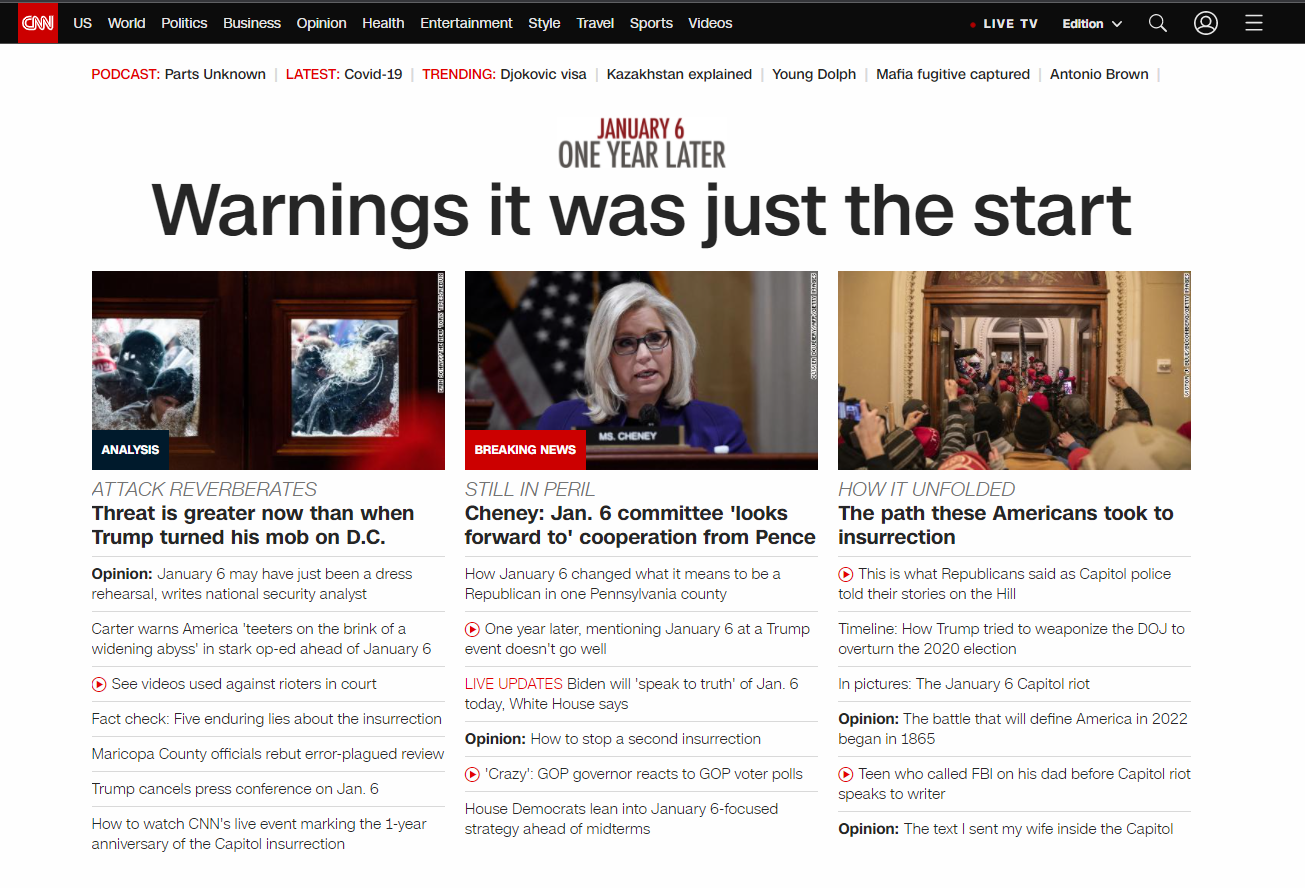
Task: Open 'Threat is greater now' headline
Action: tap(253, 525)
